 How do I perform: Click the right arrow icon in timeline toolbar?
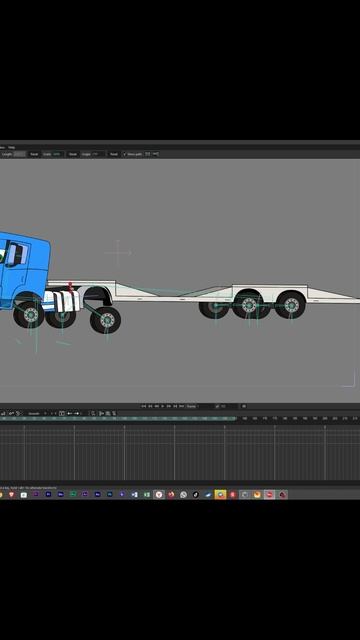(x=77, y=413)
